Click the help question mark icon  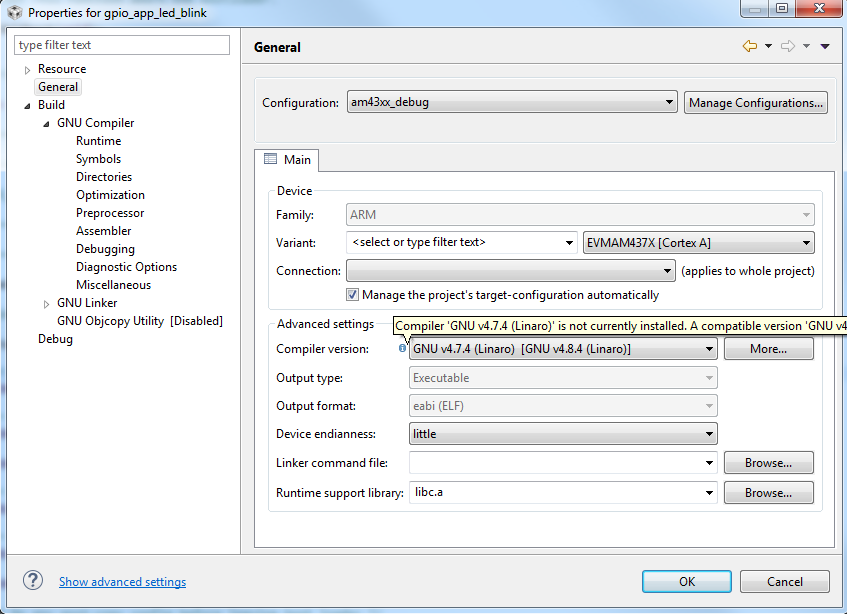click(x=33, y=581)
